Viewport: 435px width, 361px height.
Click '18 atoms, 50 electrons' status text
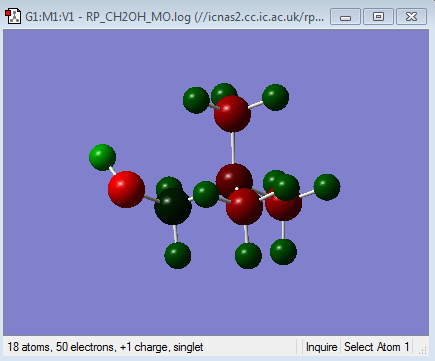62,347
